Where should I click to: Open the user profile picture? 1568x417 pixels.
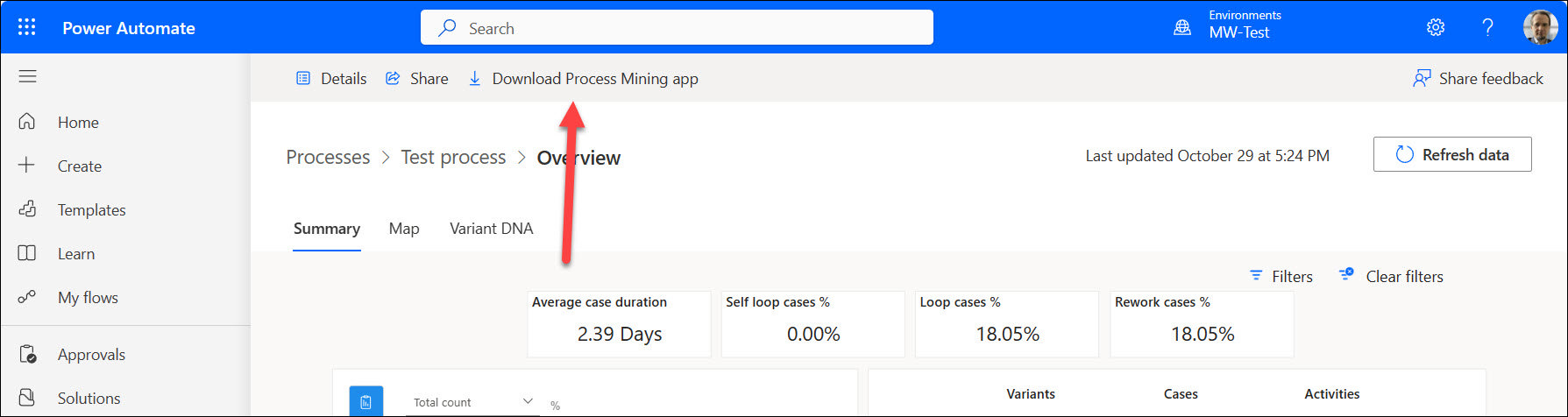click(x=1540, y=28)
